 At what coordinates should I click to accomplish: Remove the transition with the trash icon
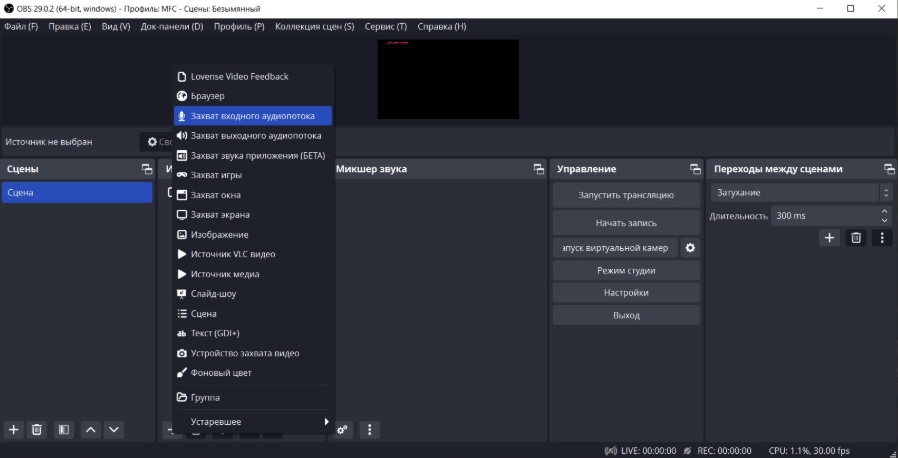tap(856, 237)
